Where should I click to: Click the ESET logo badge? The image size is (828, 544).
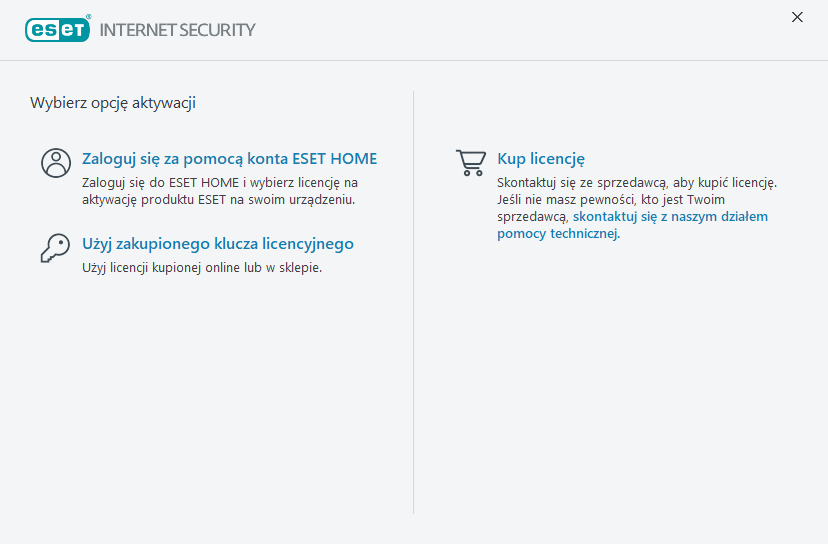click(56, 29)
